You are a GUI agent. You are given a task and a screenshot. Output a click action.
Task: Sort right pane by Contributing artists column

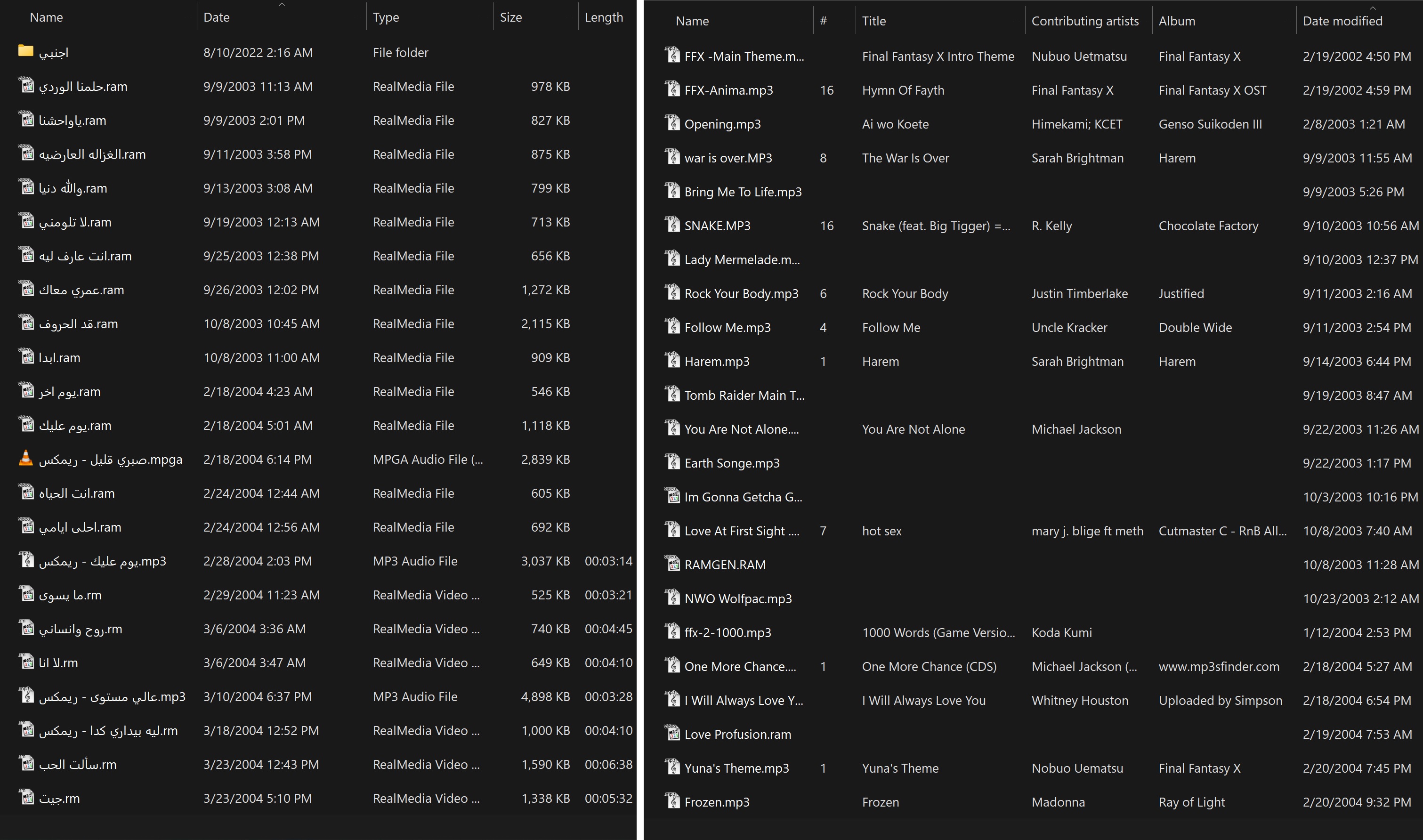pyautogui.click(x=1085, y=21)
